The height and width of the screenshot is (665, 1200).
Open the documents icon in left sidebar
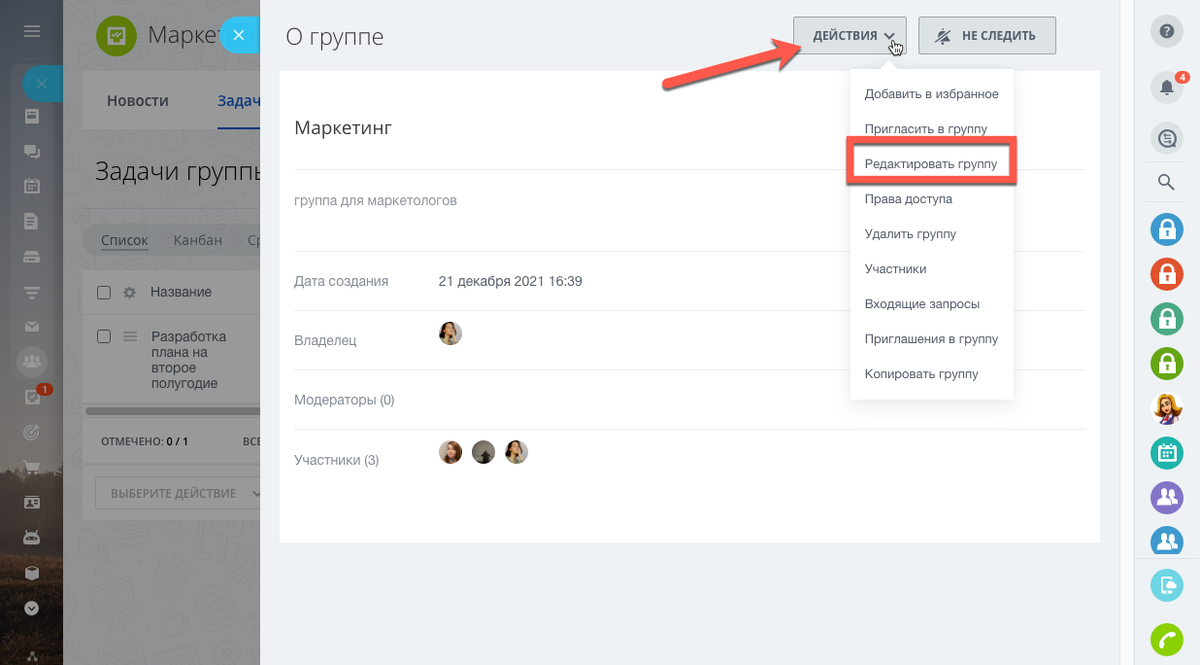coord(31,220)
